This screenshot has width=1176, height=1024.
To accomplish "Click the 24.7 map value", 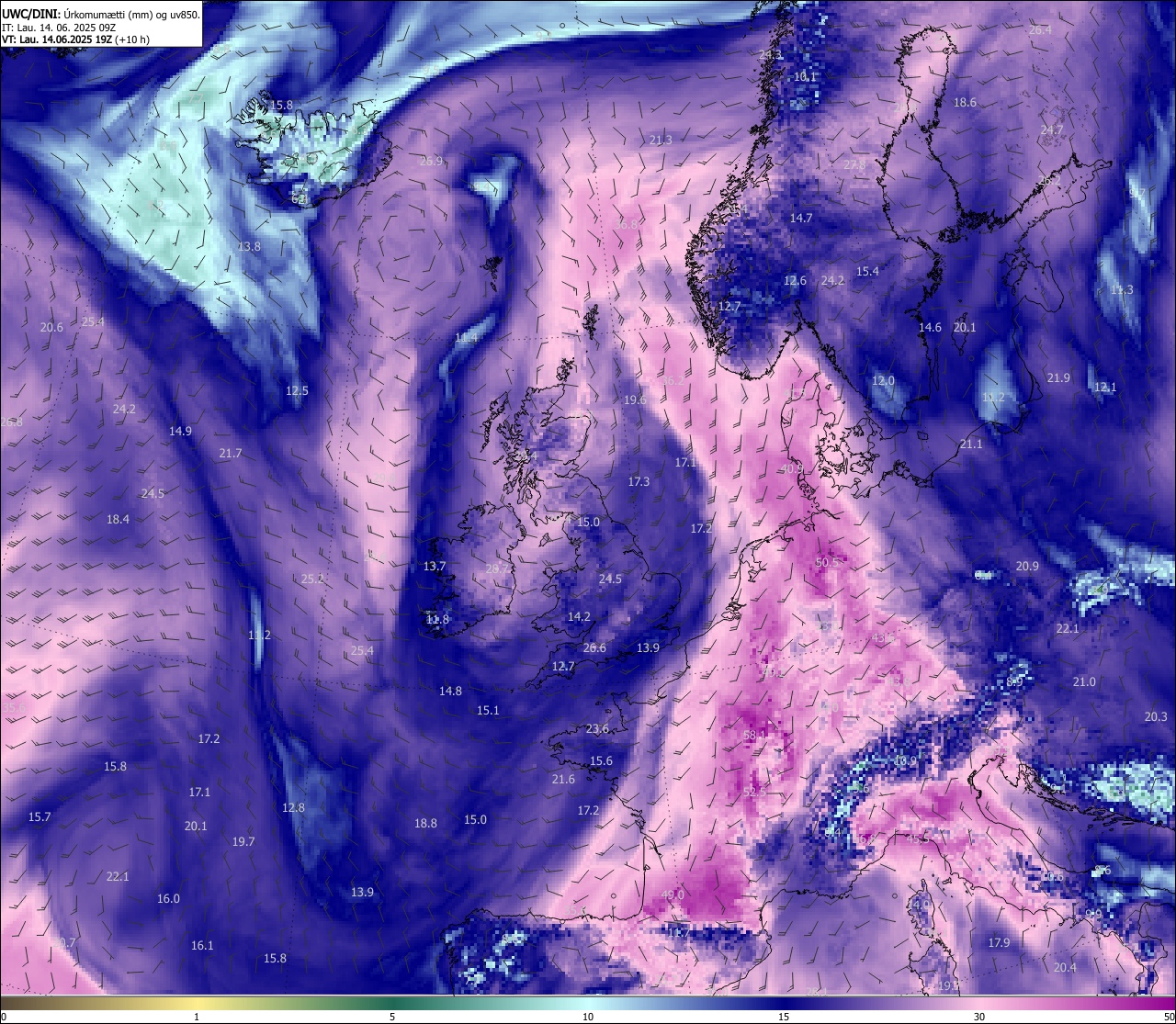I will (x=1051, y=129).
